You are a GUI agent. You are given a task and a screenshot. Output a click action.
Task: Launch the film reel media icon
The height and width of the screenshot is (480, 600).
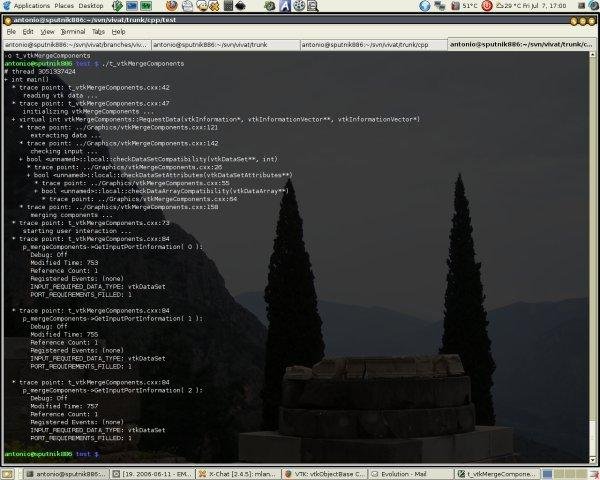[299, 6]
